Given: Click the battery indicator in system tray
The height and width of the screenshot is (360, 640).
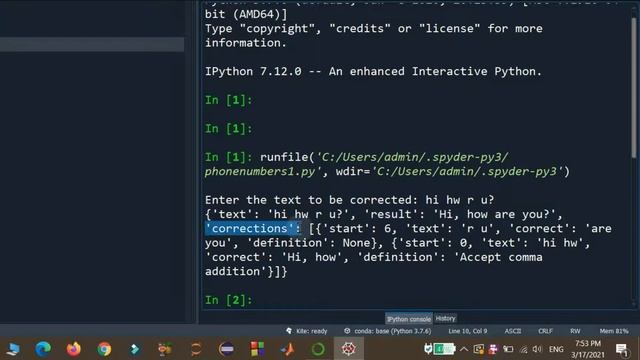Looking at the screenshot, I should click(x=444, y=349).
